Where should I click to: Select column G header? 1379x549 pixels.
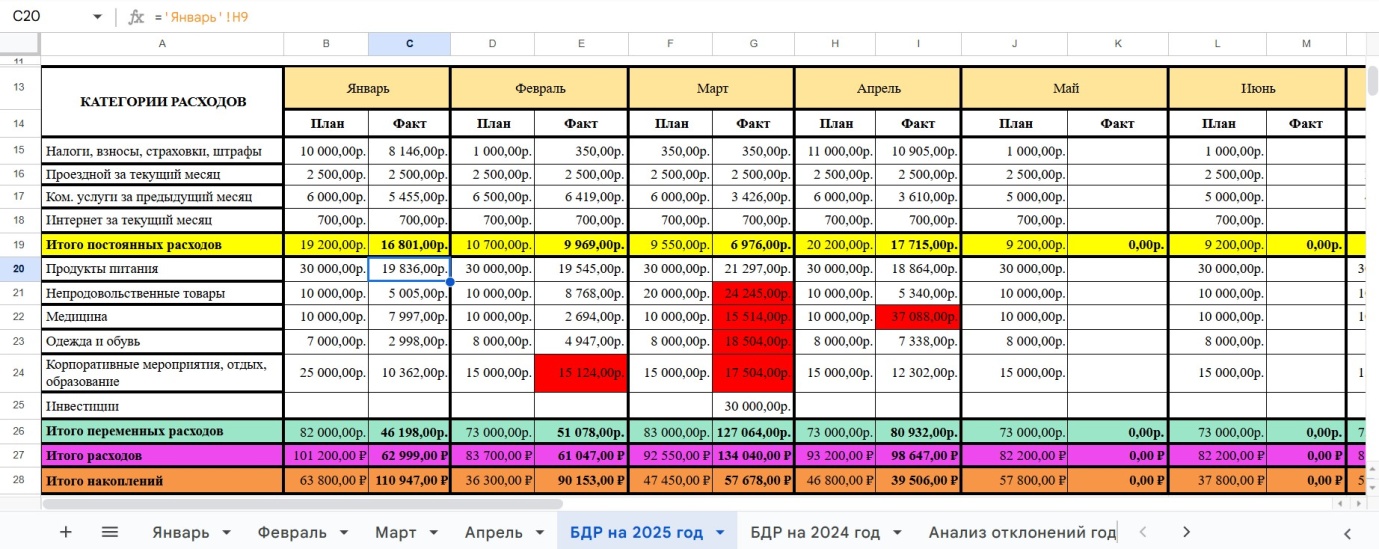(753, 44)
